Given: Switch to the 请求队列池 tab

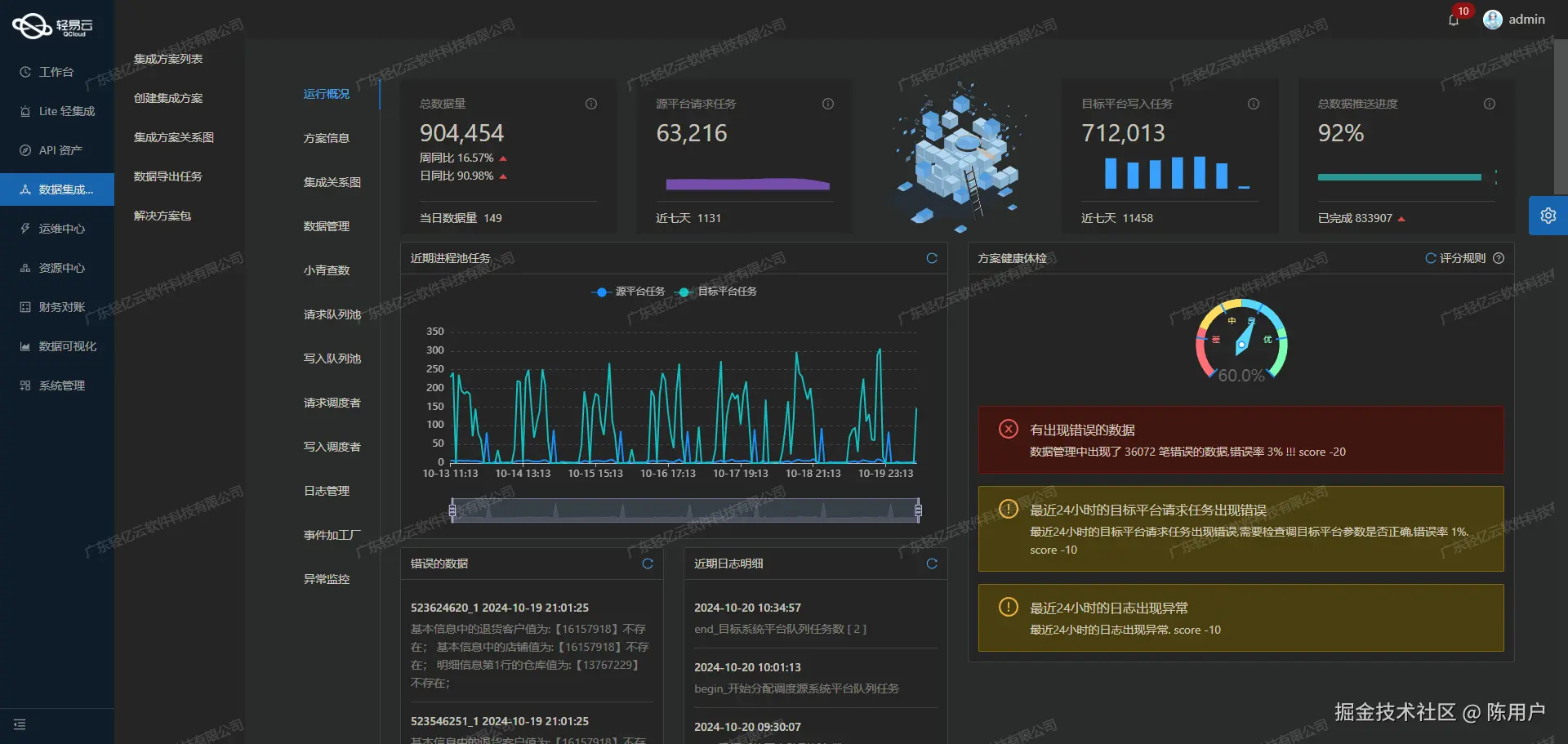Looking at the screenshot, I should coord(332,314).
